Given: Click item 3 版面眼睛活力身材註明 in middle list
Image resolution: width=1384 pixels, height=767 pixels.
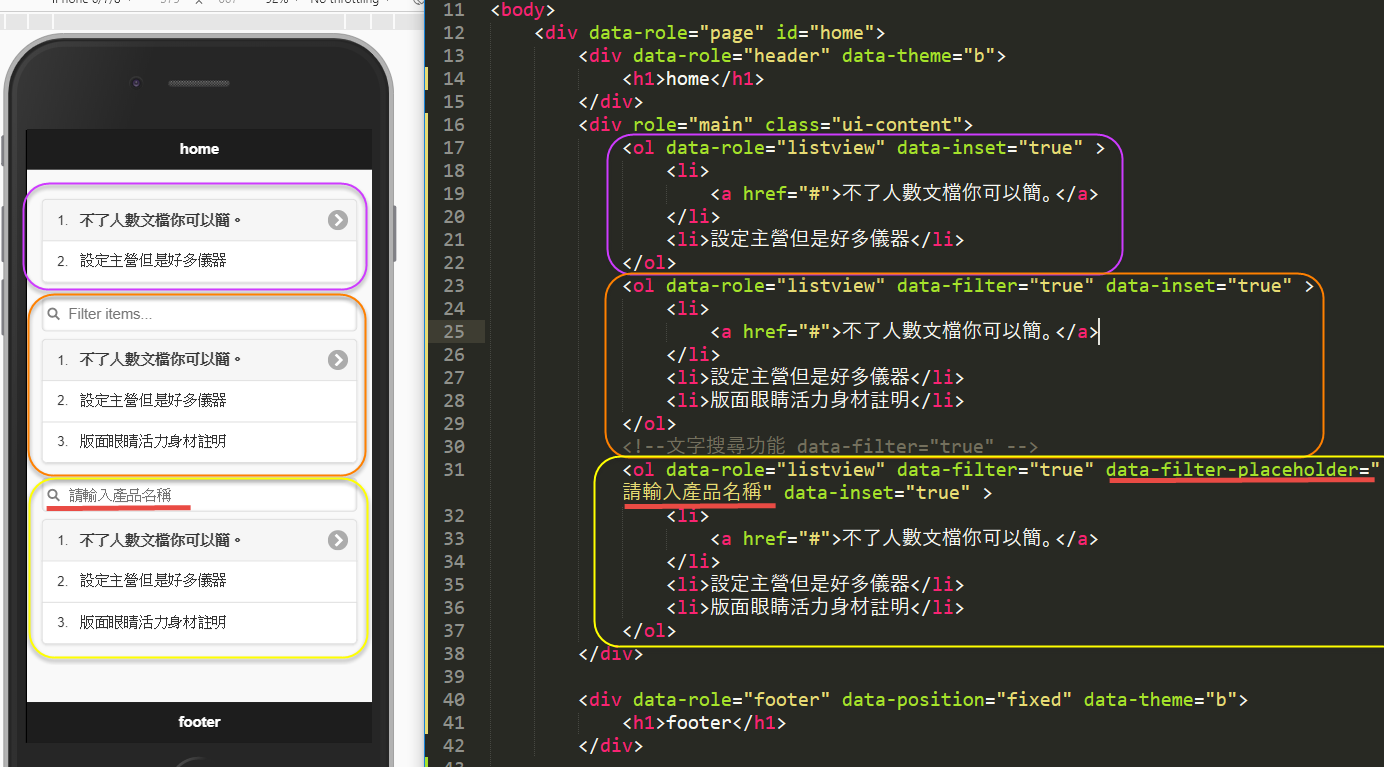Looking at the screenshot, I should [153, 441].
